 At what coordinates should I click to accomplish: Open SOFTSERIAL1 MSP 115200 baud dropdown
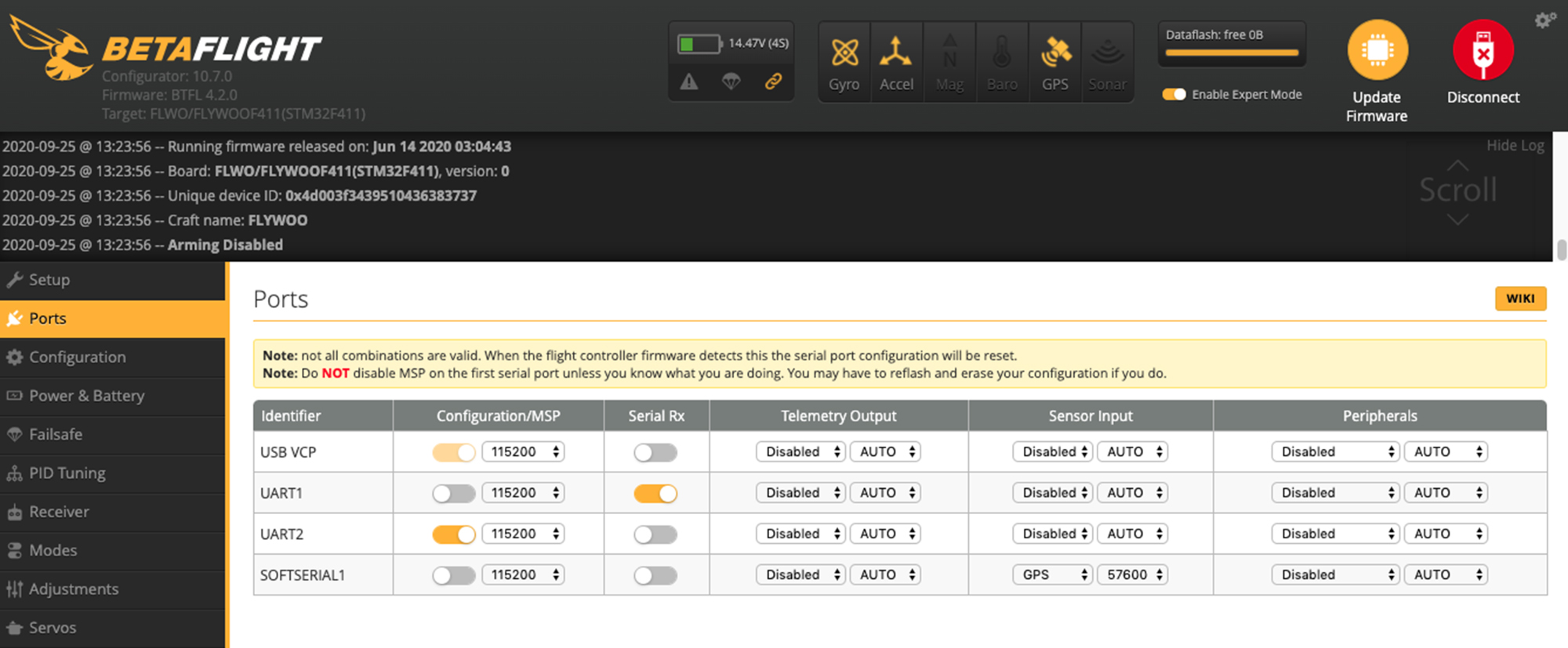coord(523,574)
